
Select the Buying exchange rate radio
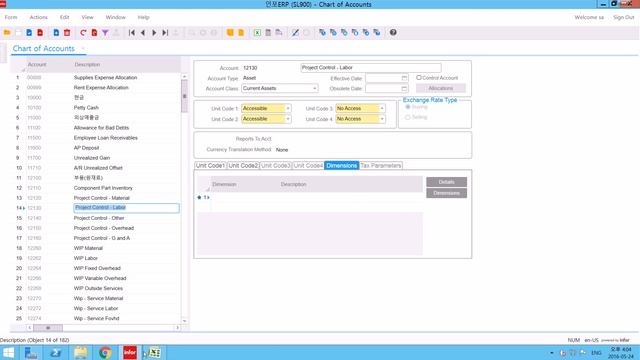[x=408, y=107]
